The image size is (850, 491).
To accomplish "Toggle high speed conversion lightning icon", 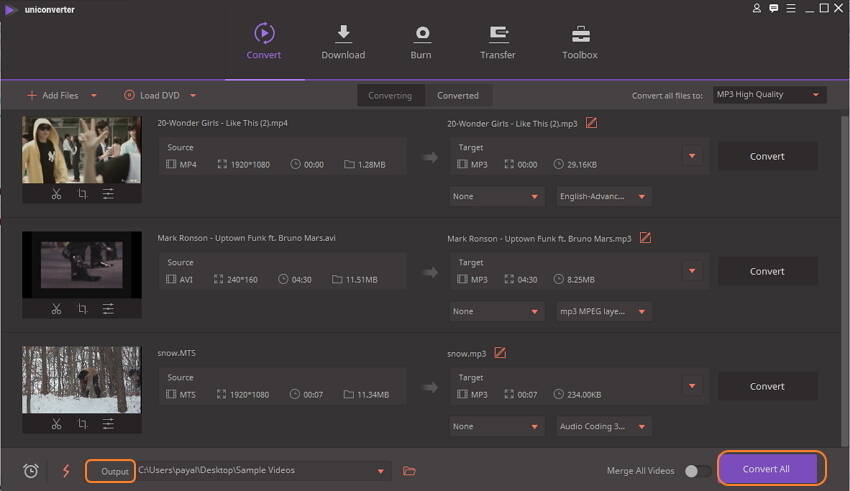I will [x=66, y=471].
